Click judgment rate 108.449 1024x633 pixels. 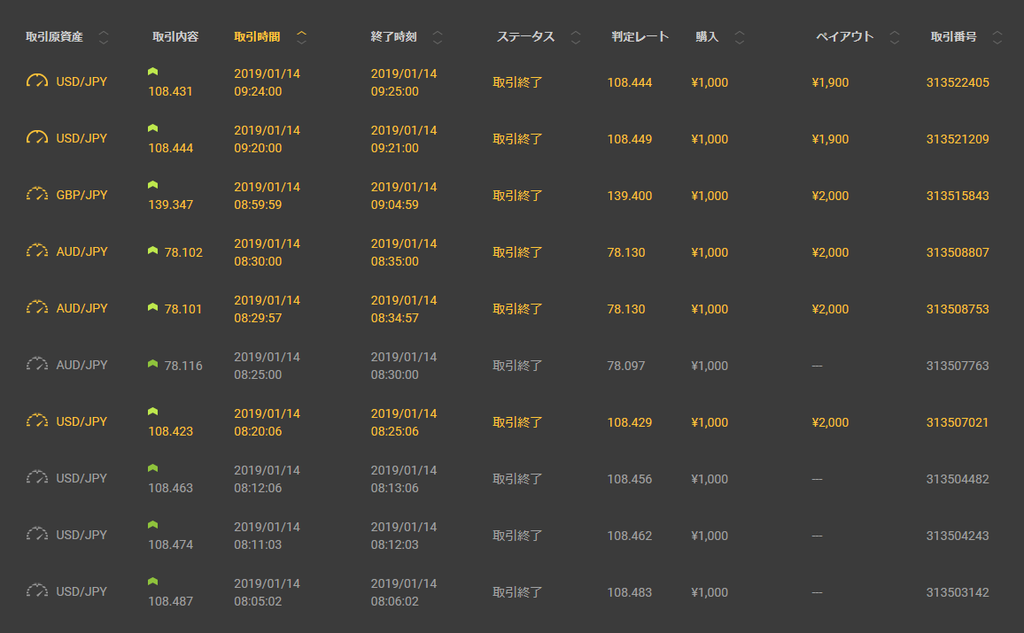pos(630,139)
